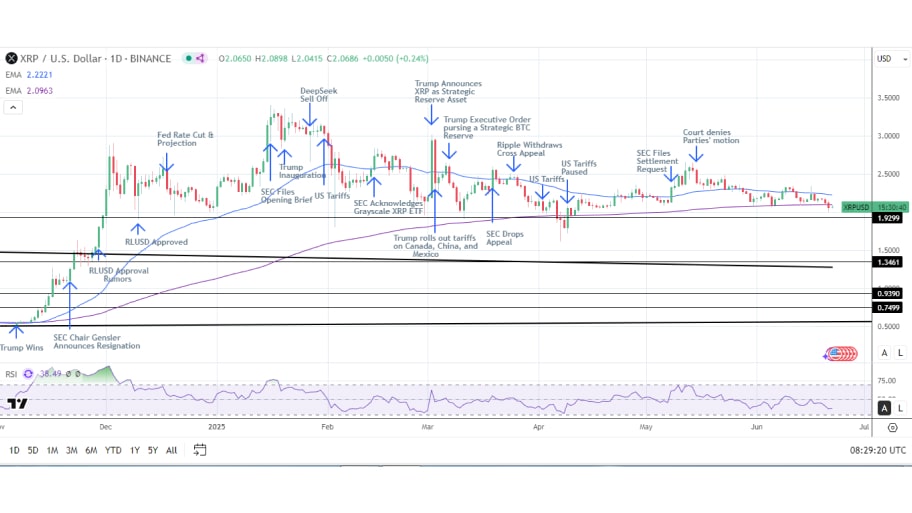Open timezone menu at 08:29:20 UTC
The height and width of the screenshot is (513, 912).
click(x=878, y=450)
